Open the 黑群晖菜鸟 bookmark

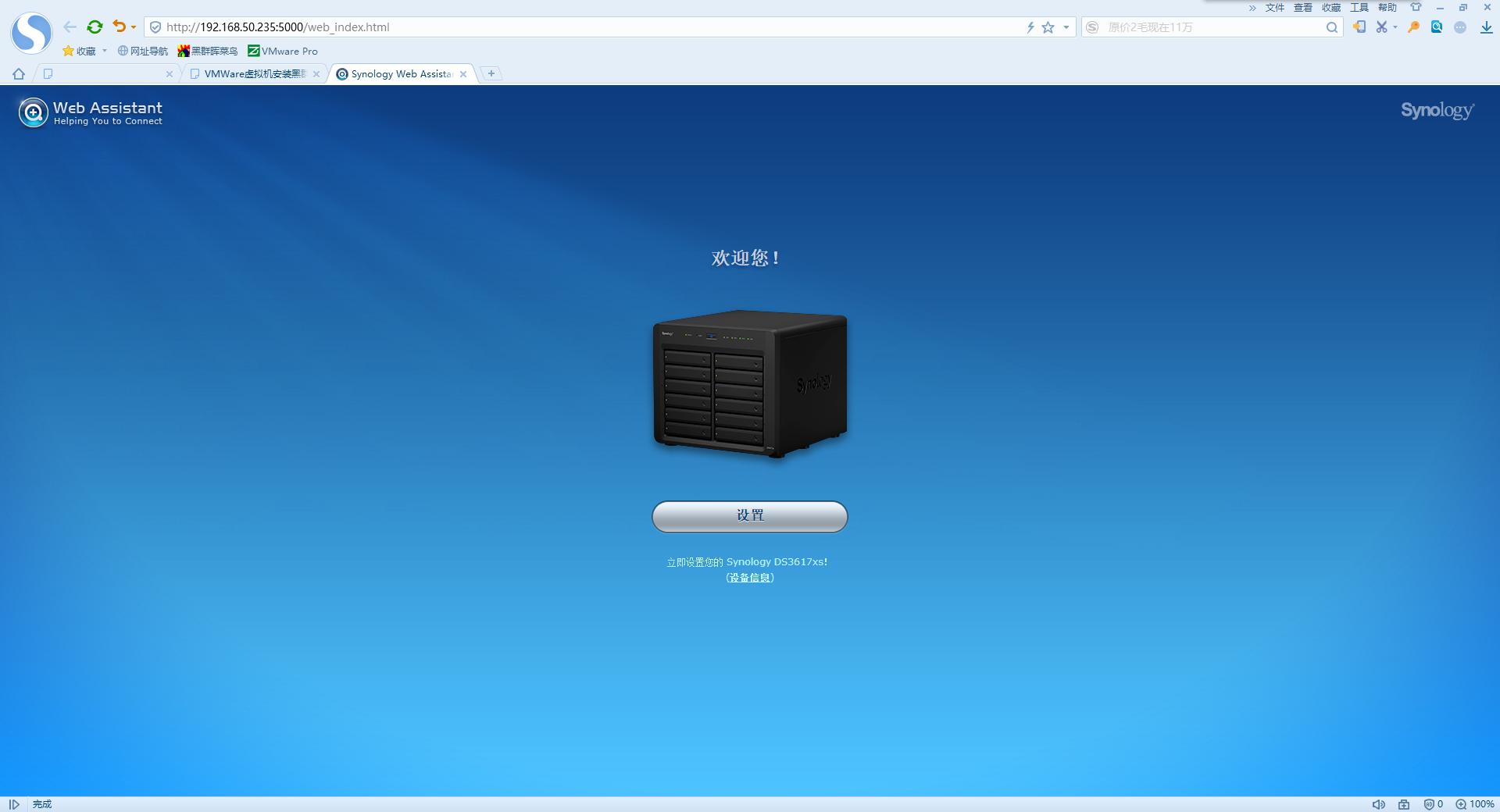(207, 51)
